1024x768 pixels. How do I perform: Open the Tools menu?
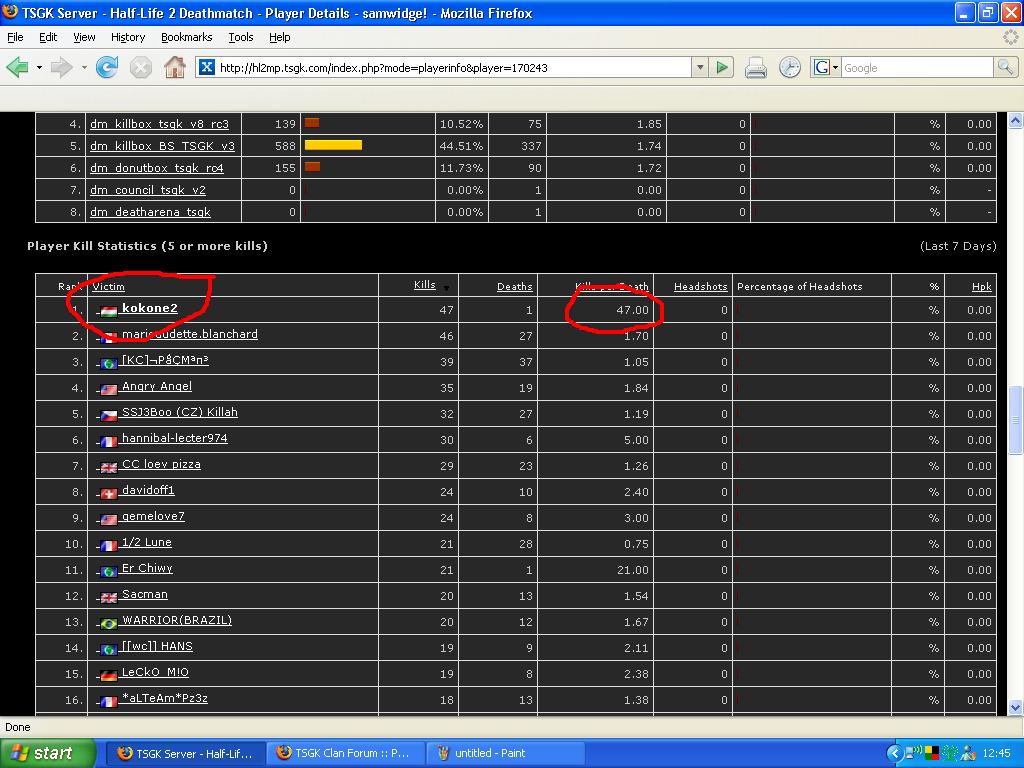pos(240,37)
